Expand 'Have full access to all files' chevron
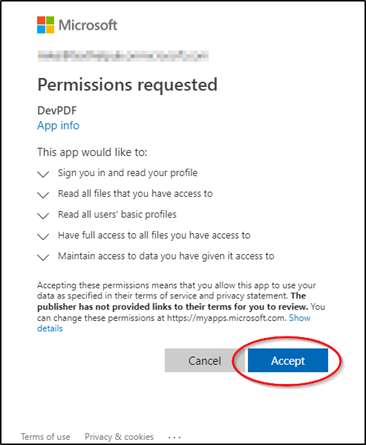 coord(43,237)
